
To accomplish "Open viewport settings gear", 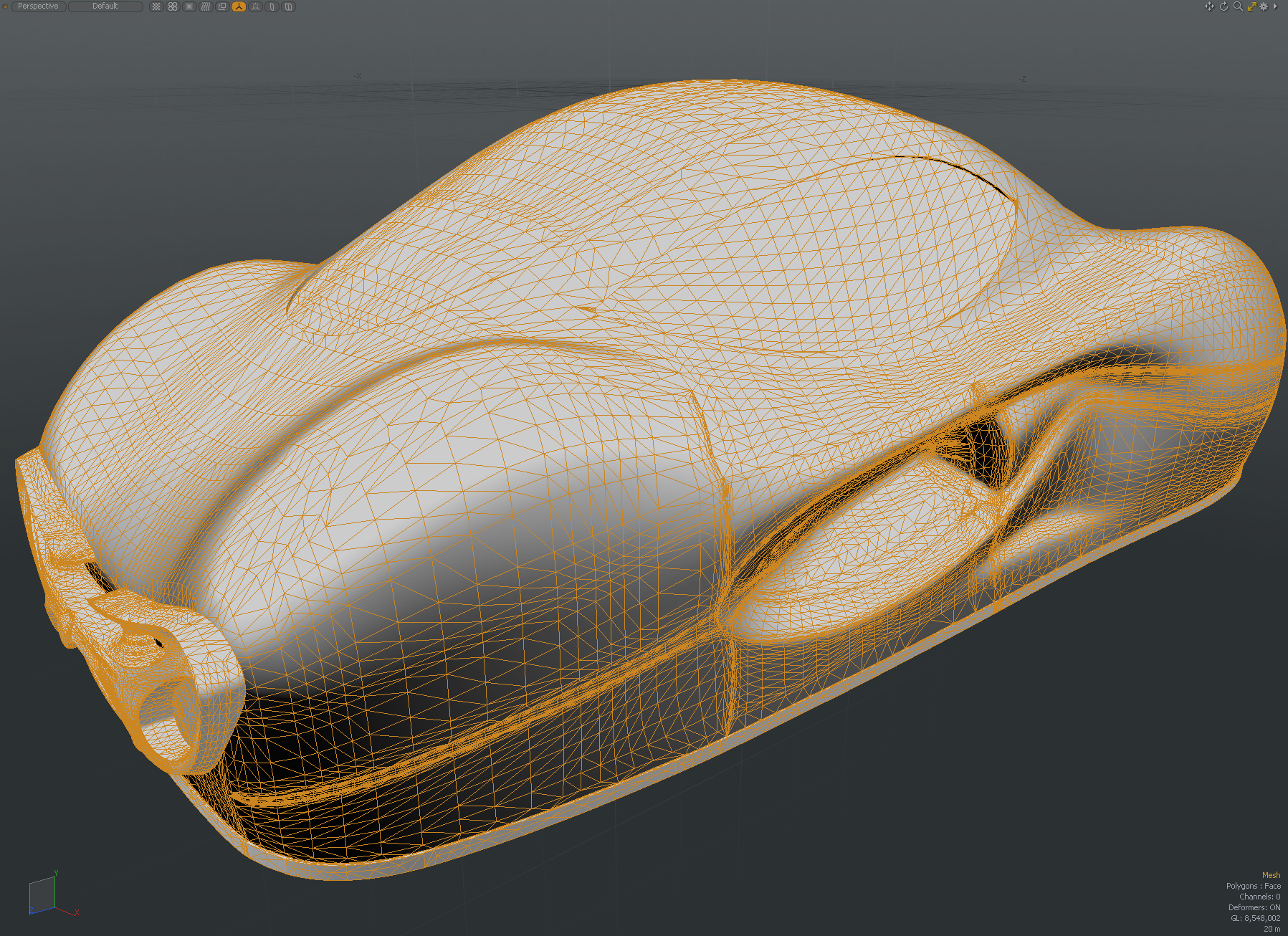I will pos(1264,6).
